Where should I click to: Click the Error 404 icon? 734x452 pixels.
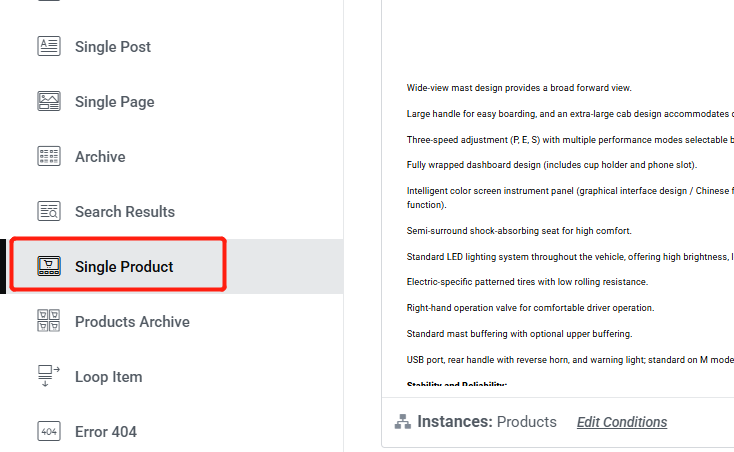[49, 431]
